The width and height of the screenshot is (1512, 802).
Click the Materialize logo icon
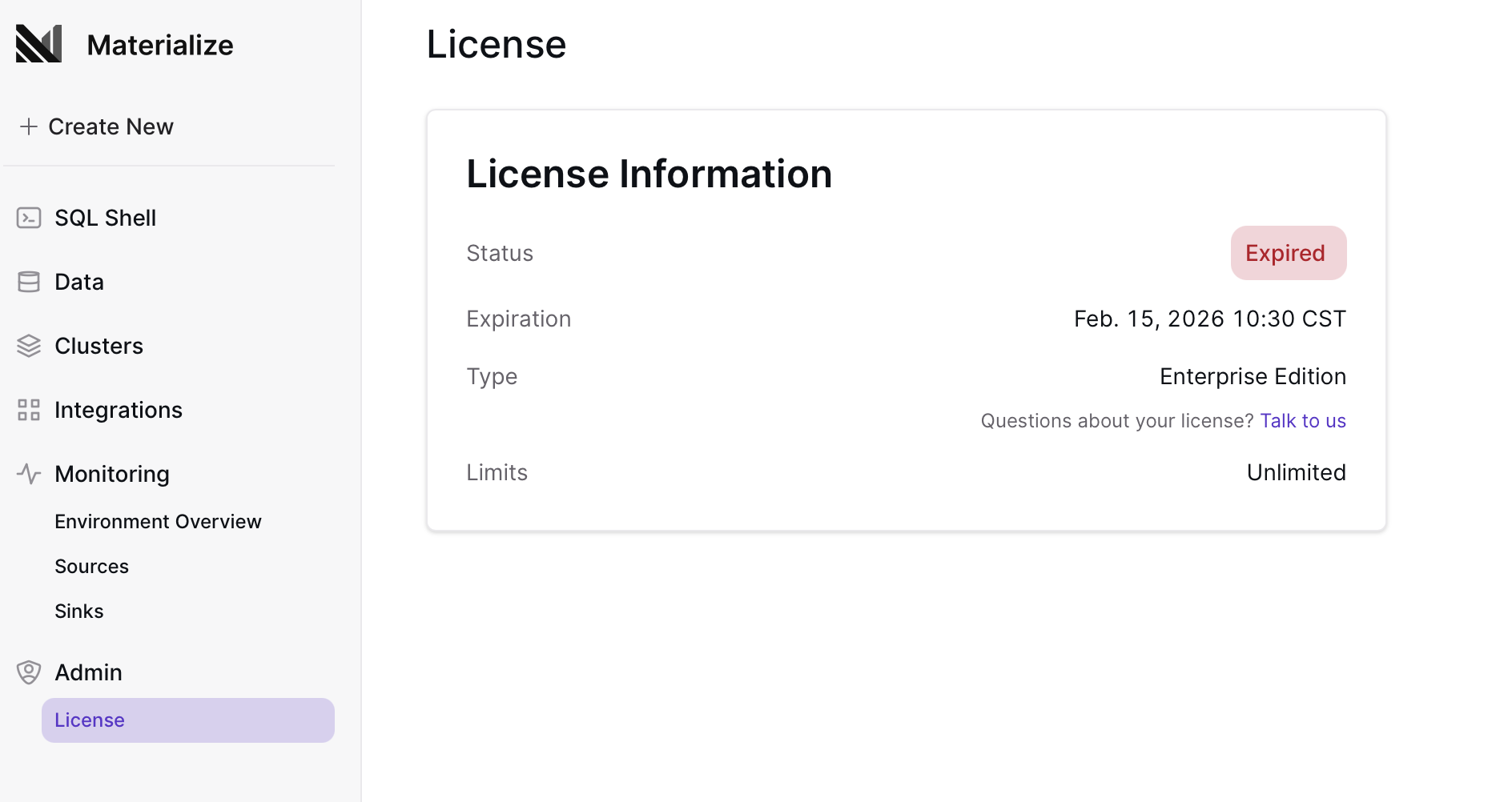click(x=38, y=44)
